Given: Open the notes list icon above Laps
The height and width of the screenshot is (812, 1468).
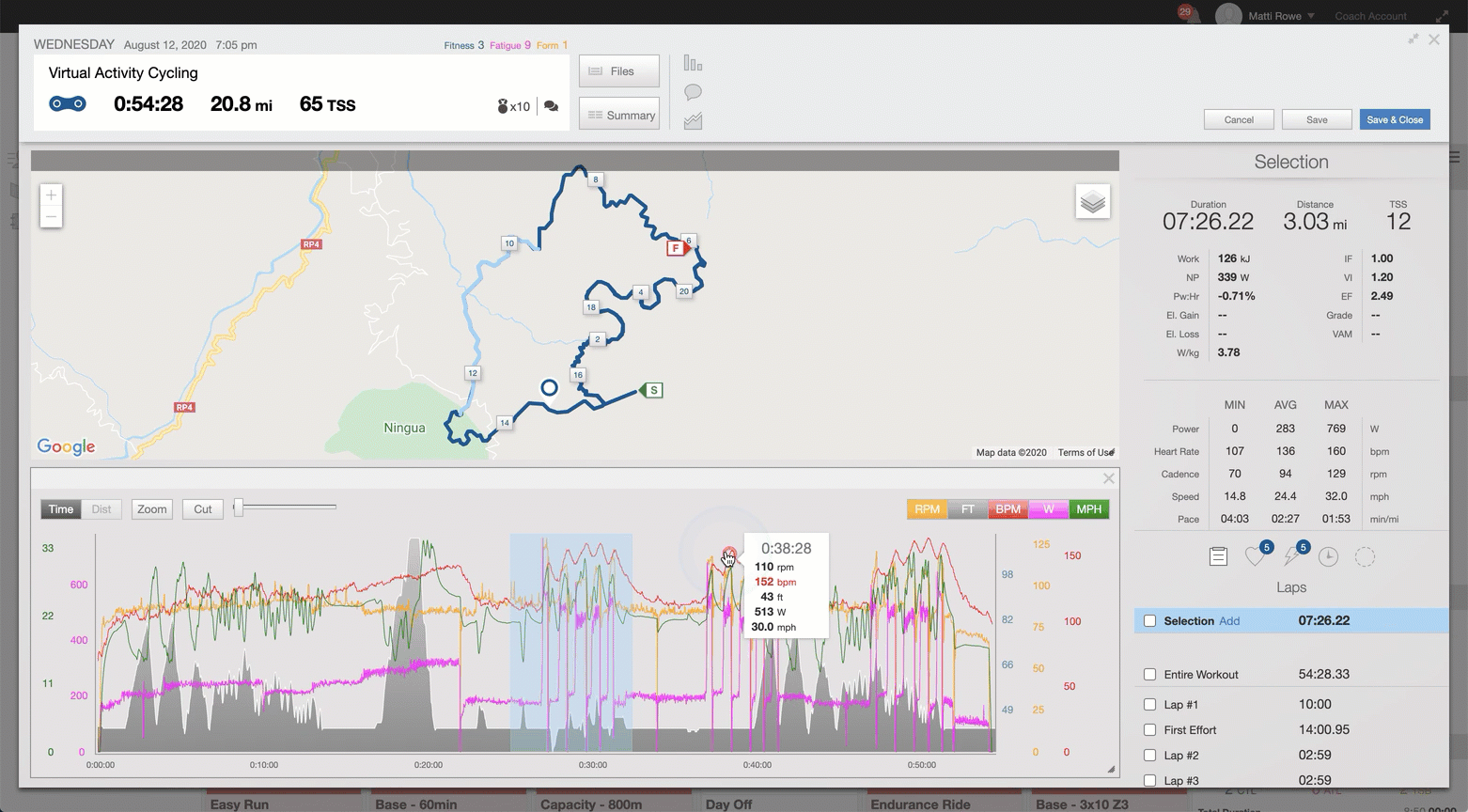Looking at the screenshot, I should point(1218,556).
